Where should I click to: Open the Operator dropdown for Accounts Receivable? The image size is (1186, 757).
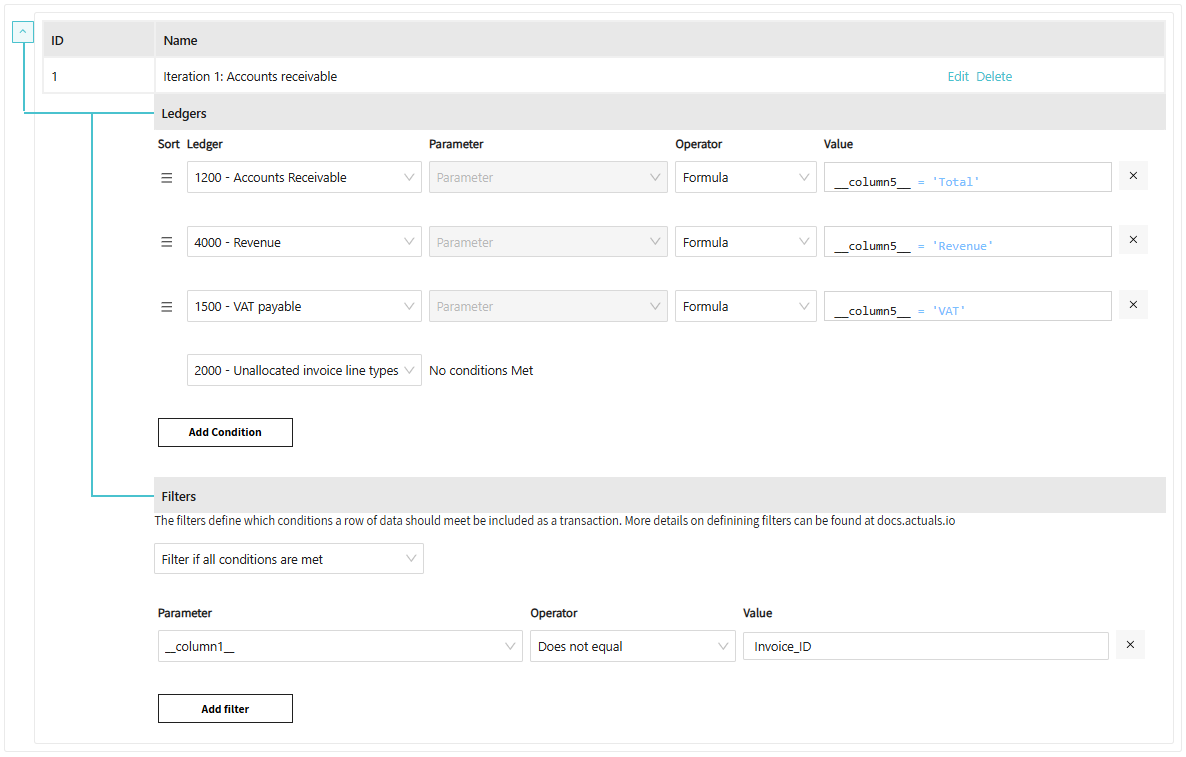(x=746, y=178)
